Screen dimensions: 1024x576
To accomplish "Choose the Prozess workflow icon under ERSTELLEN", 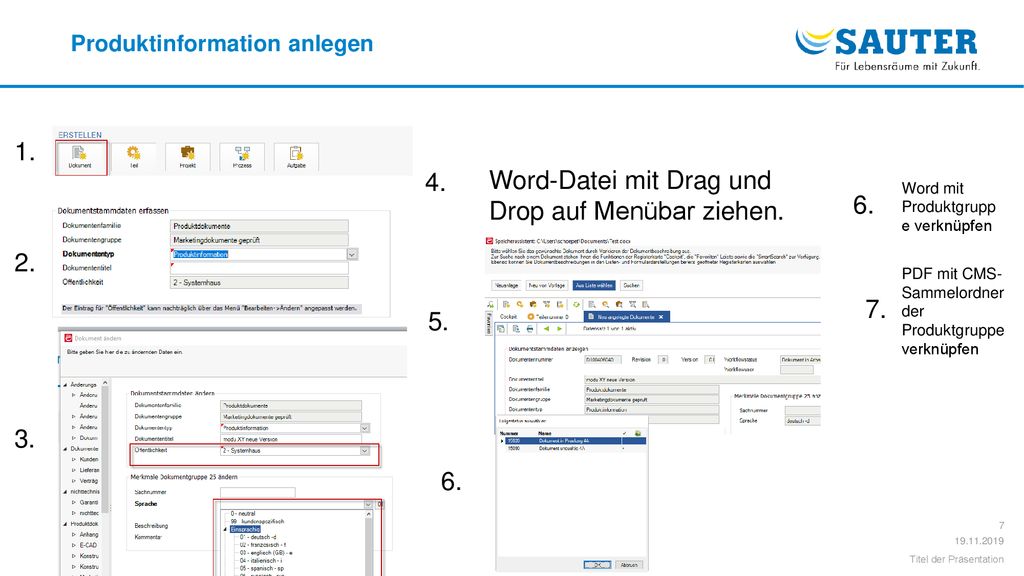I will coord(242,157).
